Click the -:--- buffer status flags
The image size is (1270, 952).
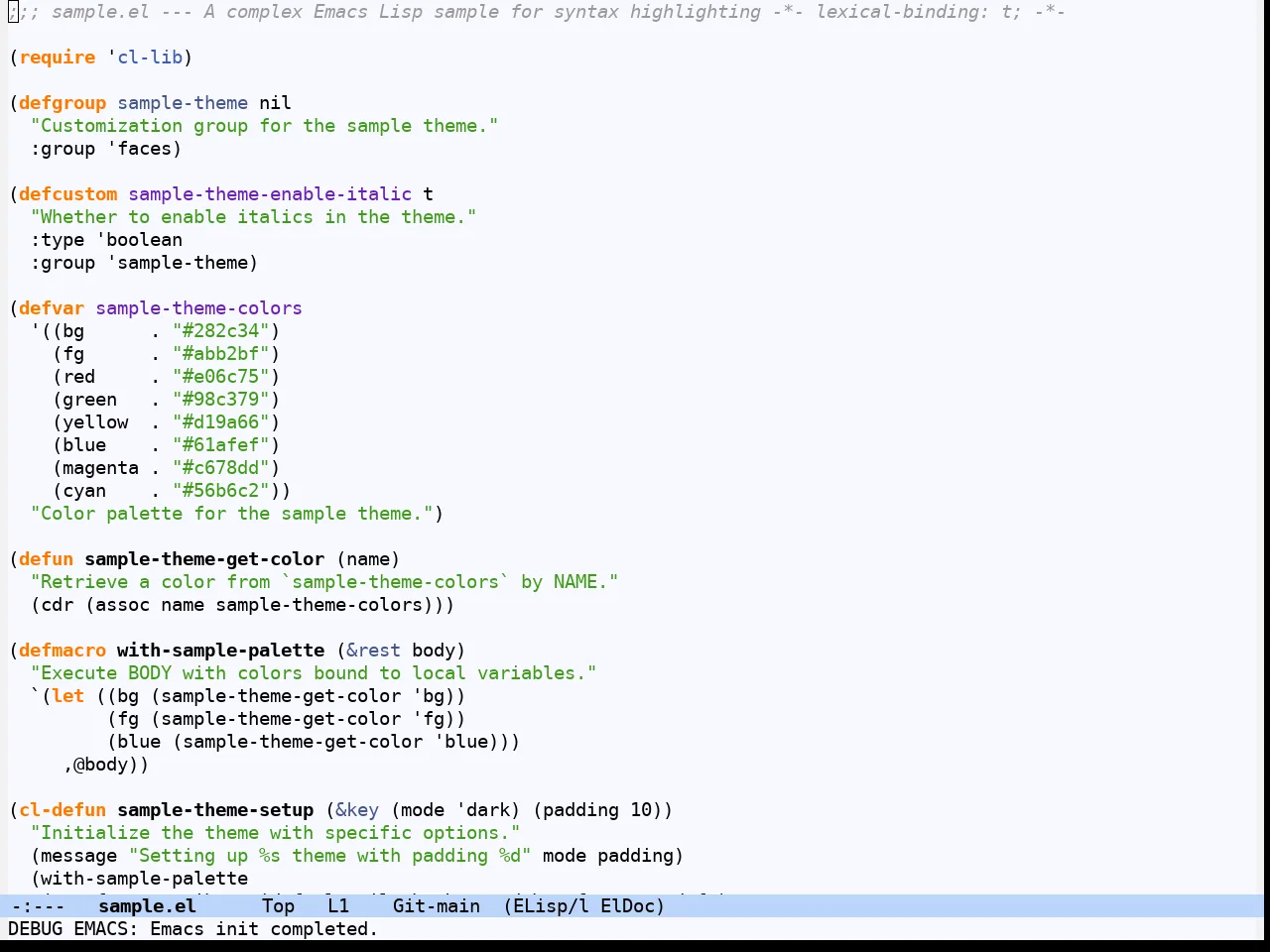click(x=38, y=905)
